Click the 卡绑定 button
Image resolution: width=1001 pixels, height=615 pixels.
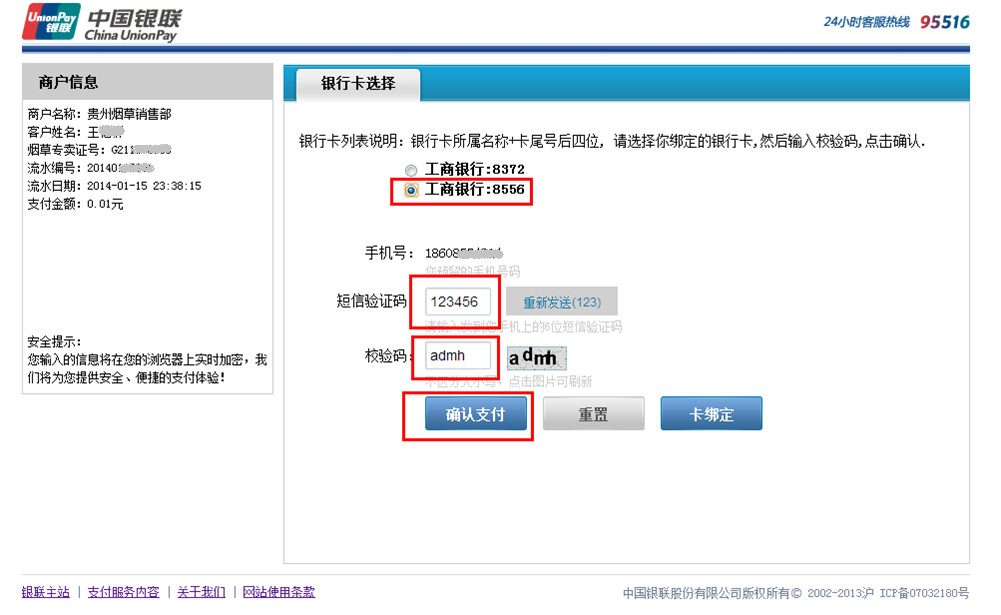711,414
